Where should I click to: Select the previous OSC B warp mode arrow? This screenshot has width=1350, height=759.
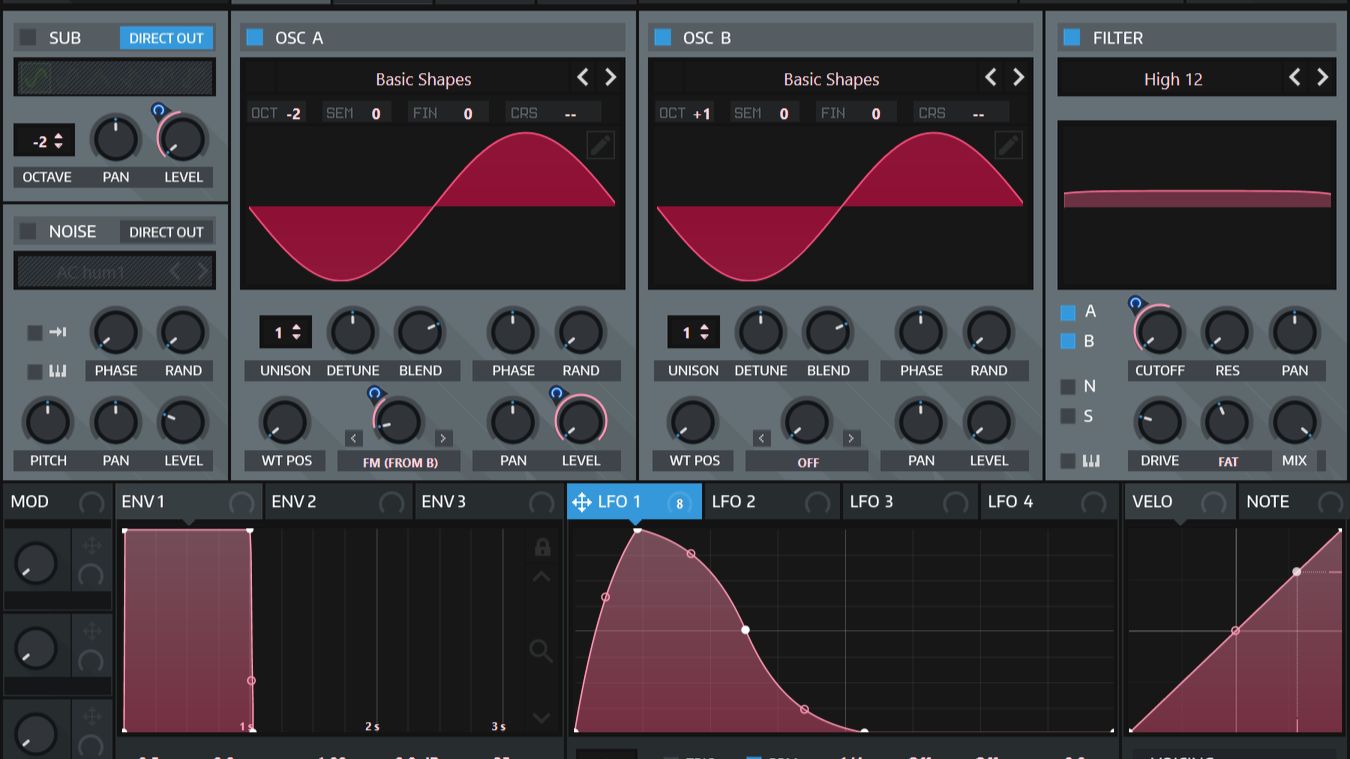[762, 438]
